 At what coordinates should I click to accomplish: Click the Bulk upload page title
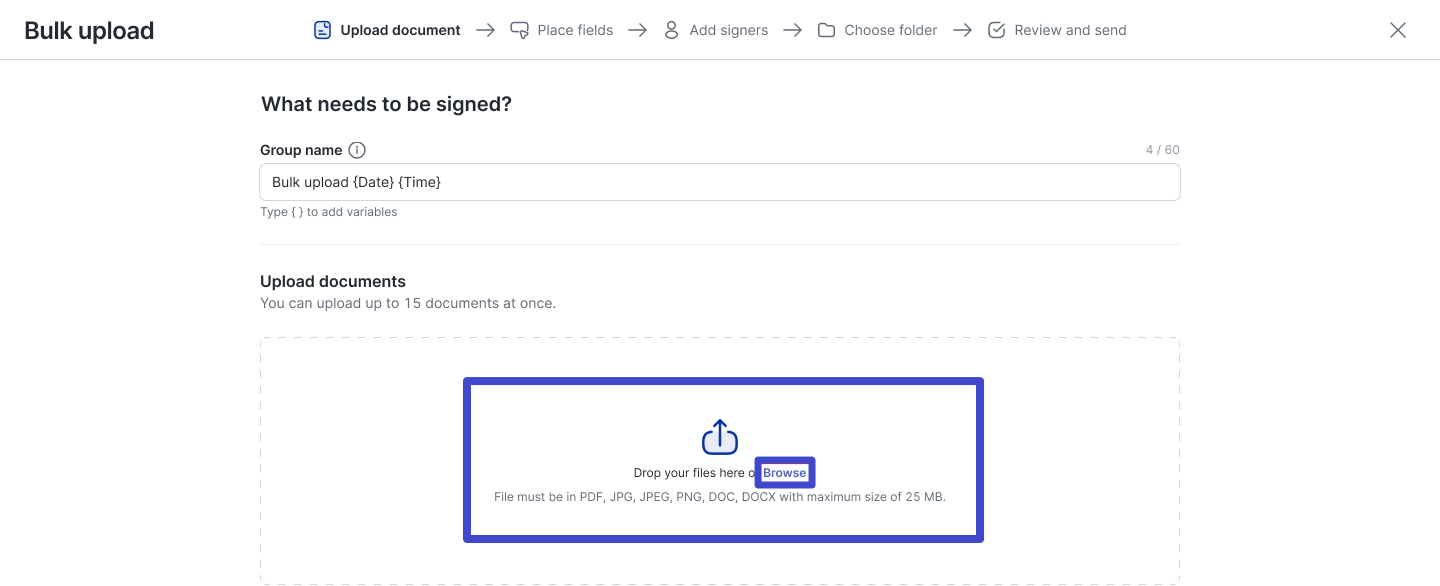(88, 30)
